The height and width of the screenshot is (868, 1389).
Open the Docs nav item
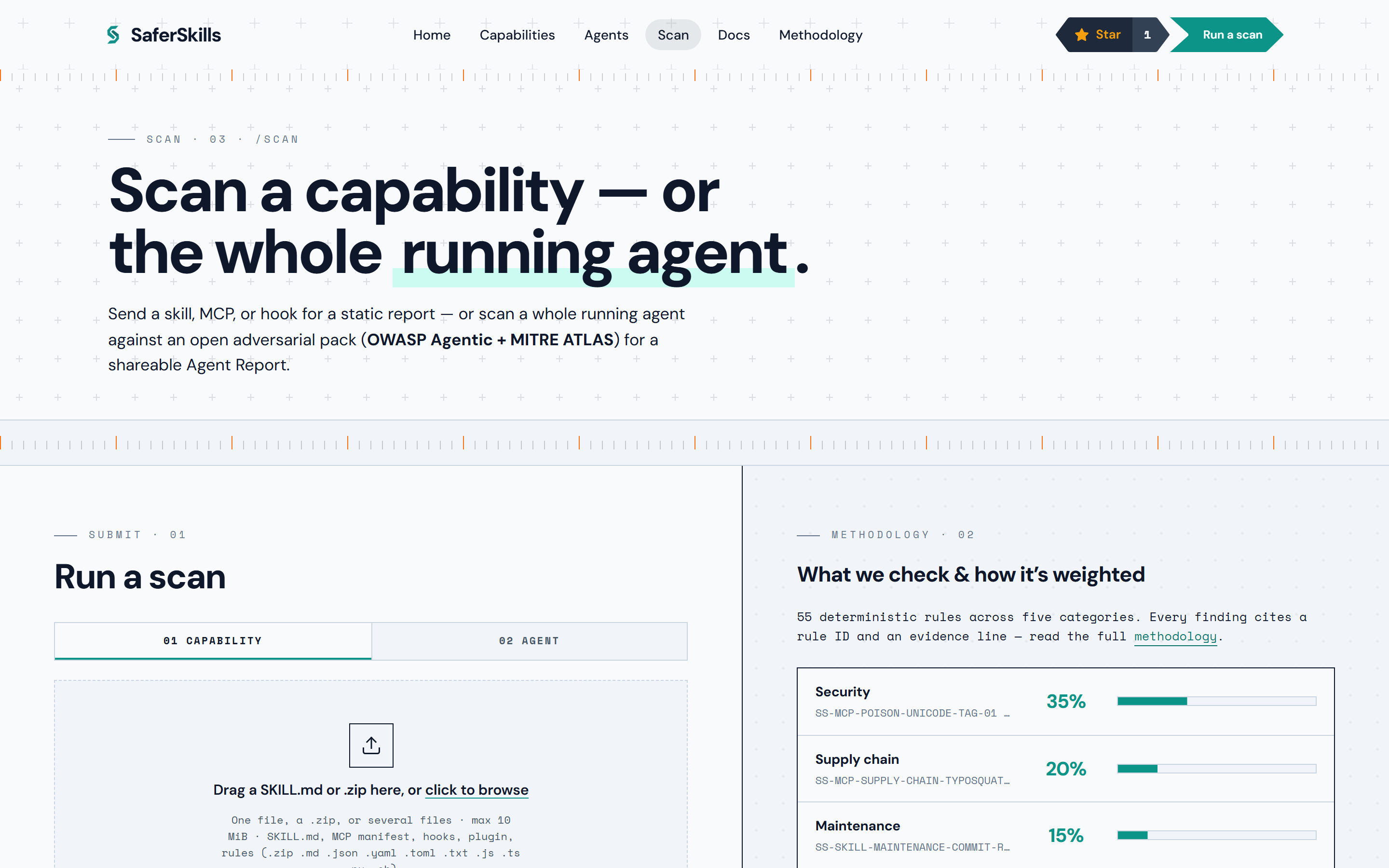[x=734, y=35]
